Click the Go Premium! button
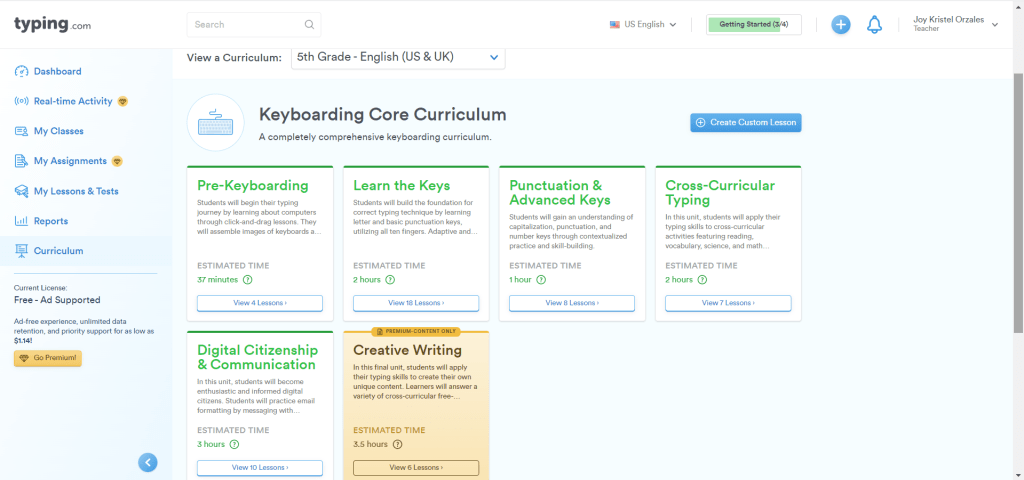 (47, 358)
